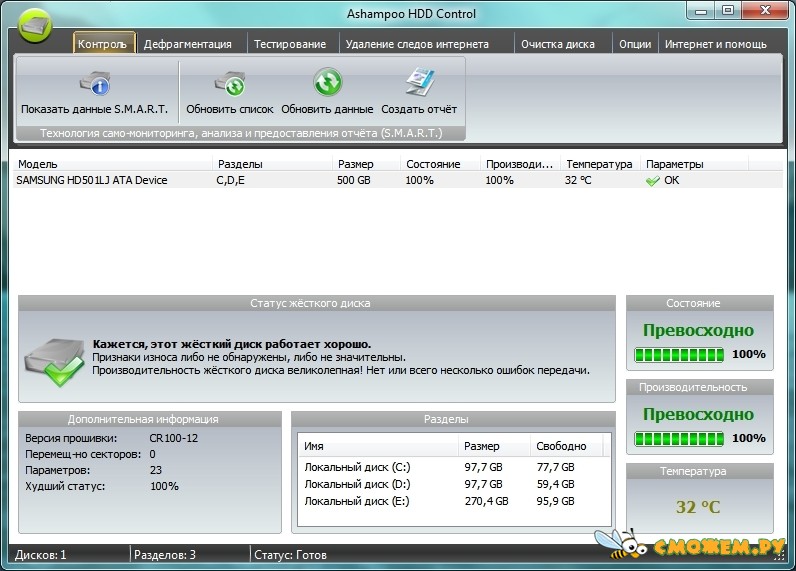Click the Параметров value 23
This screenshot has width=796, height=571.
(156, 470)
